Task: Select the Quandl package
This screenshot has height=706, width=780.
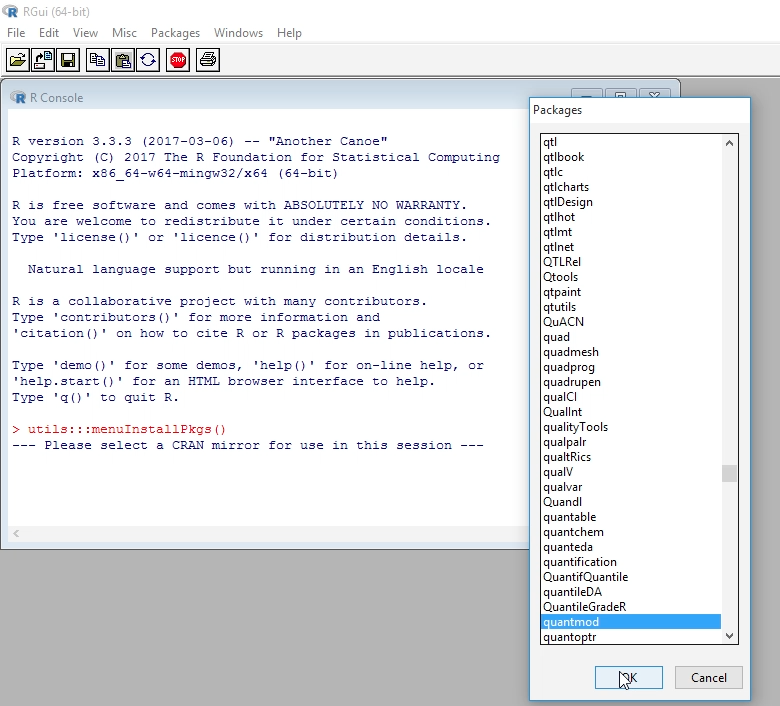Action: [630, 502]
